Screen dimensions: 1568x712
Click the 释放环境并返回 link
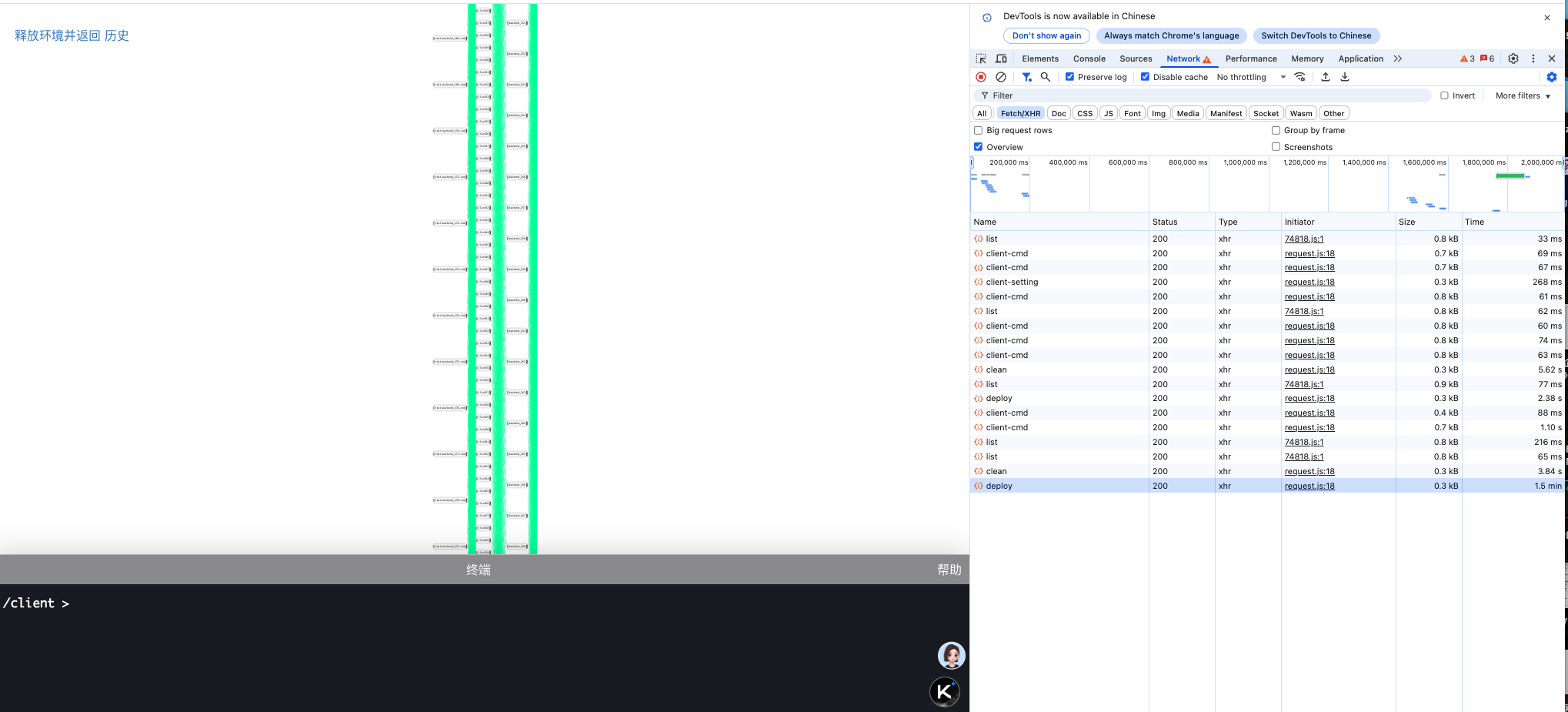(57, 35)
